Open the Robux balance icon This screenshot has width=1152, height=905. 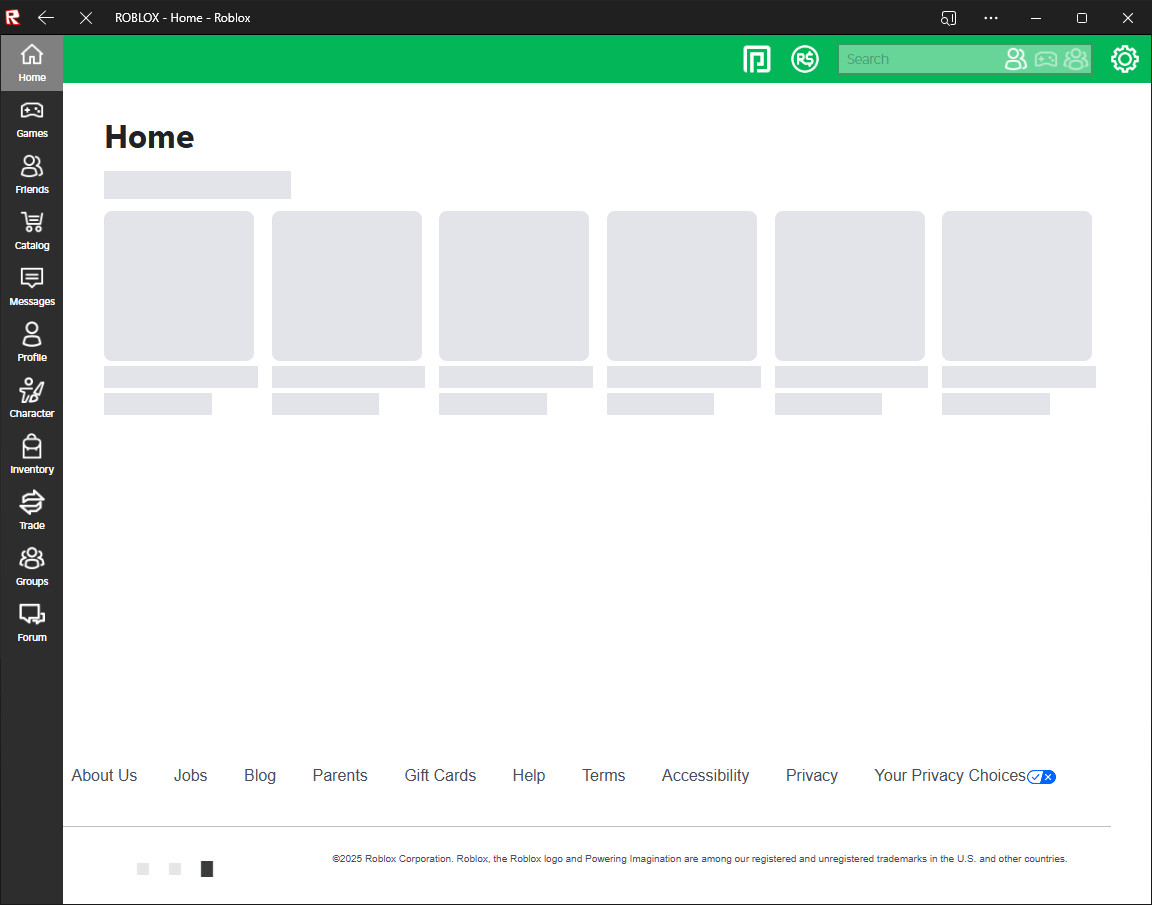805,59
